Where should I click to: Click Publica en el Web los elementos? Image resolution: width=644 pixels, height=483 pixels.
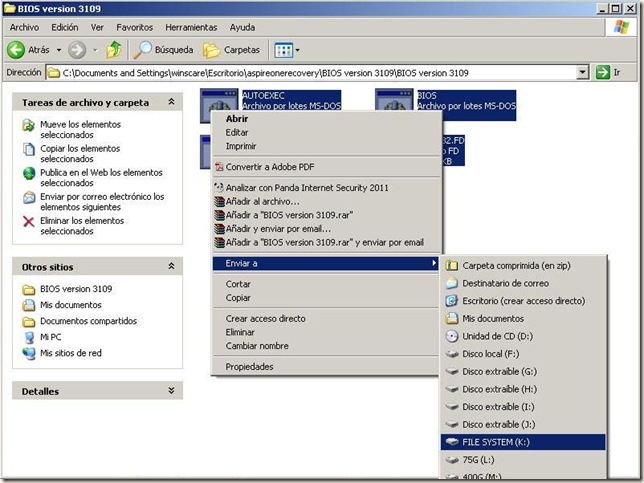(x=101, y=177)
